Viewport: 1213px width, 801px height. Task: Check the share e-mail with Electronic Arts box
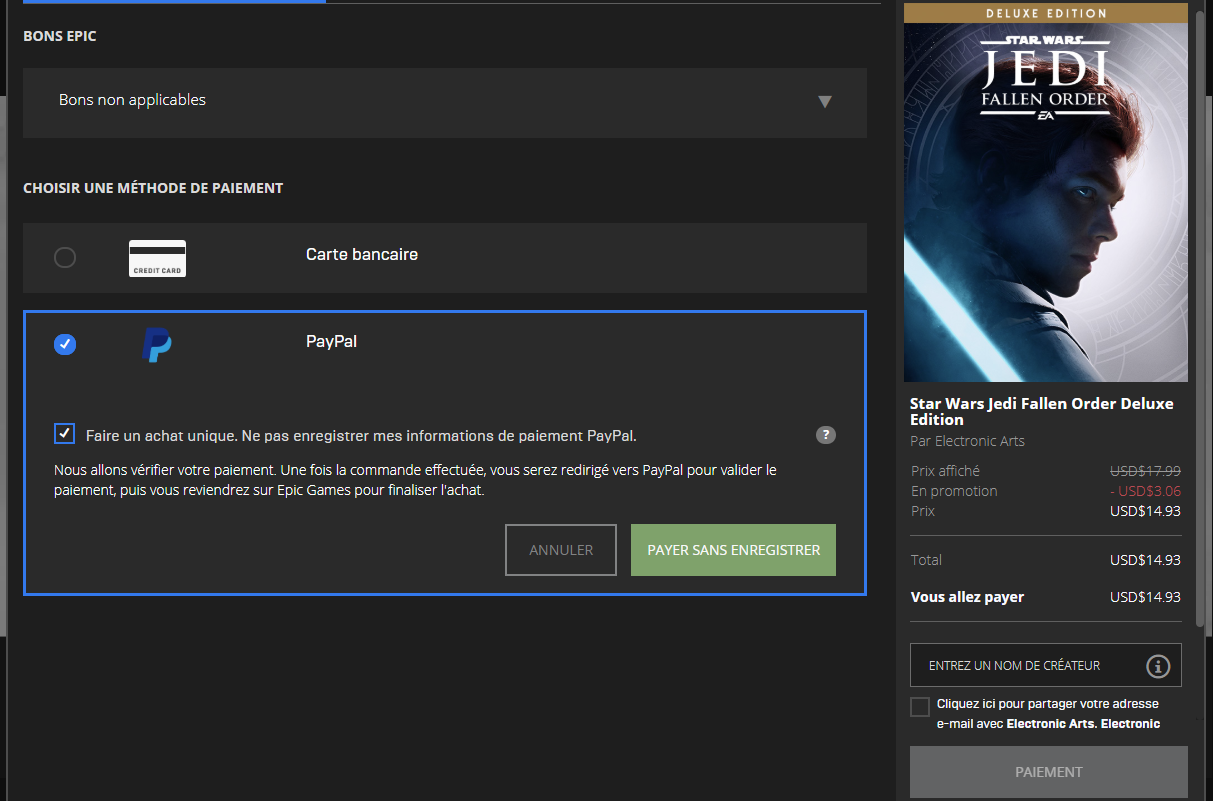coord(920,707)
